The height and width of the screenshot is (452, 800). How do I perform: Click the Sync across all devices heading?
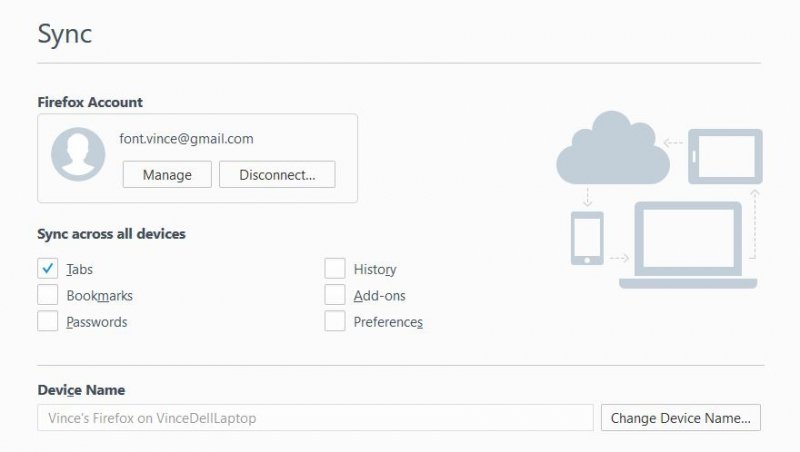(111, 234)
